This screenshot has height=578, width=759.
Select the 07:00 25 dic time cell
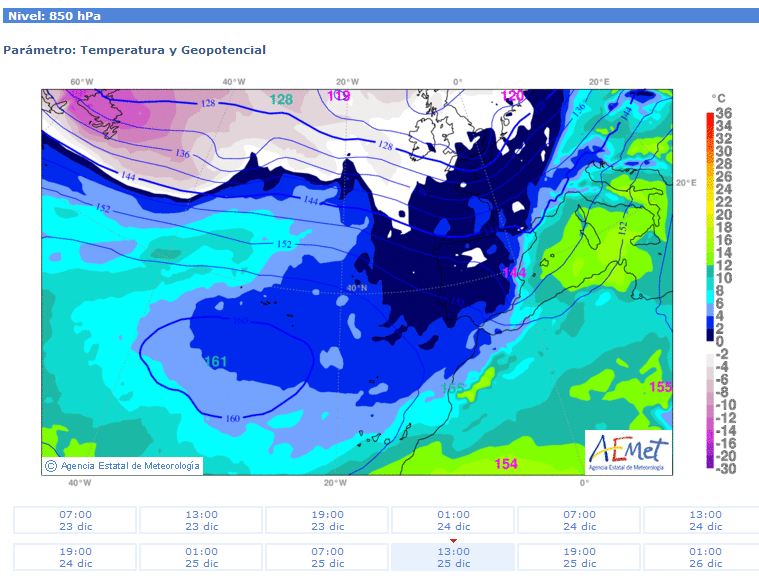[x=327, y=557]
